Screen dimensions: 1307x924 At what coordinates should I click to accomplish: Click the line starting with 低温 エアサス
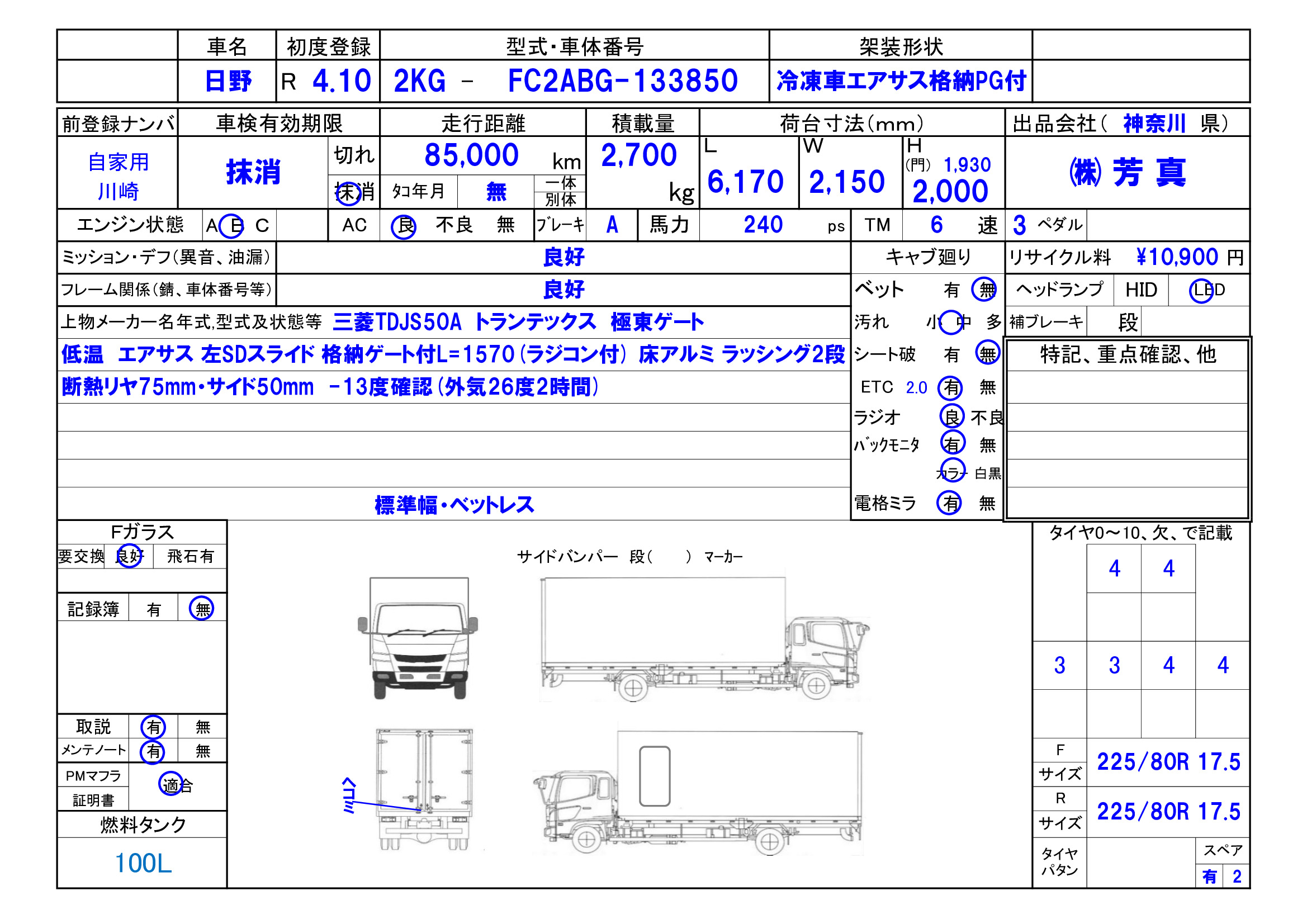pos(453,355)
